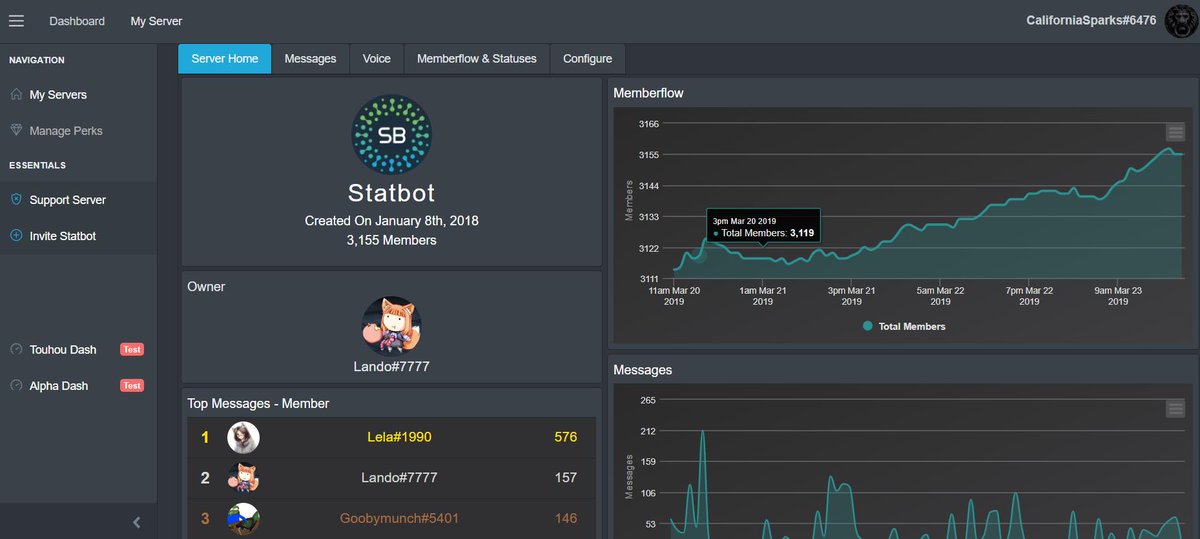The image size is (1200, 539).
Task: Click the Lando#7777 name under Owner
Action: [x=392, y=367]
